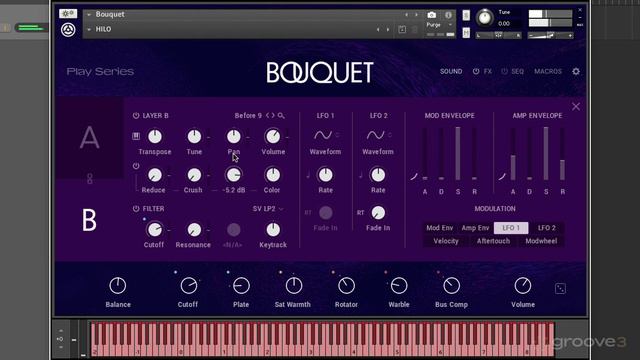Viewport: 640px width, 360px height.
Task: Select Modwheel modulation source
Action: pos(541,241)
